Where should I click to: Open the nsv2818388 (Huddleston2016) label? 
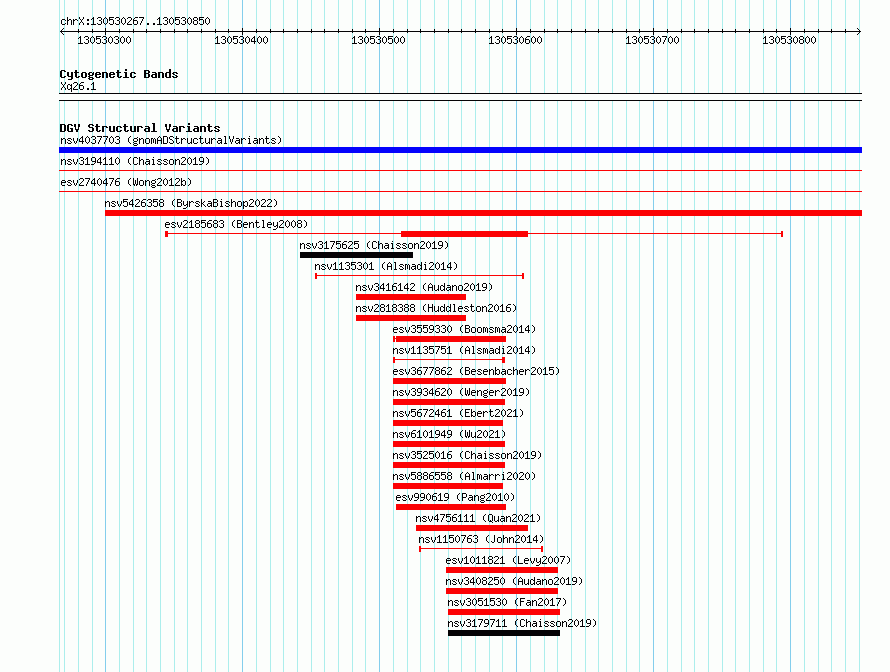click(436, 308)
